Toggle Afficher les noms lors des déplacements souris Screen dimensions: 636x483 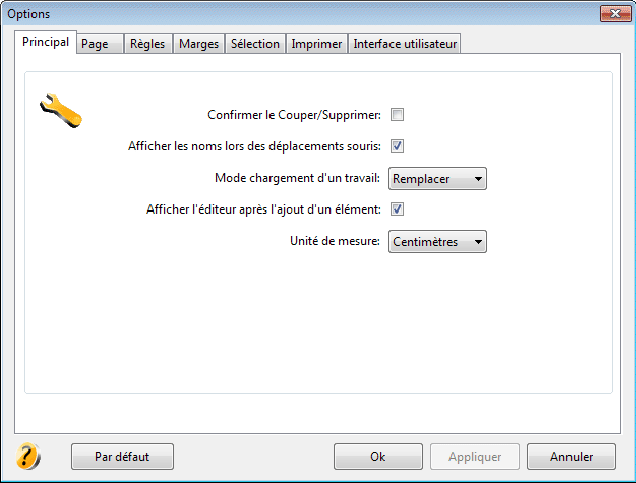tap(397, 146)
